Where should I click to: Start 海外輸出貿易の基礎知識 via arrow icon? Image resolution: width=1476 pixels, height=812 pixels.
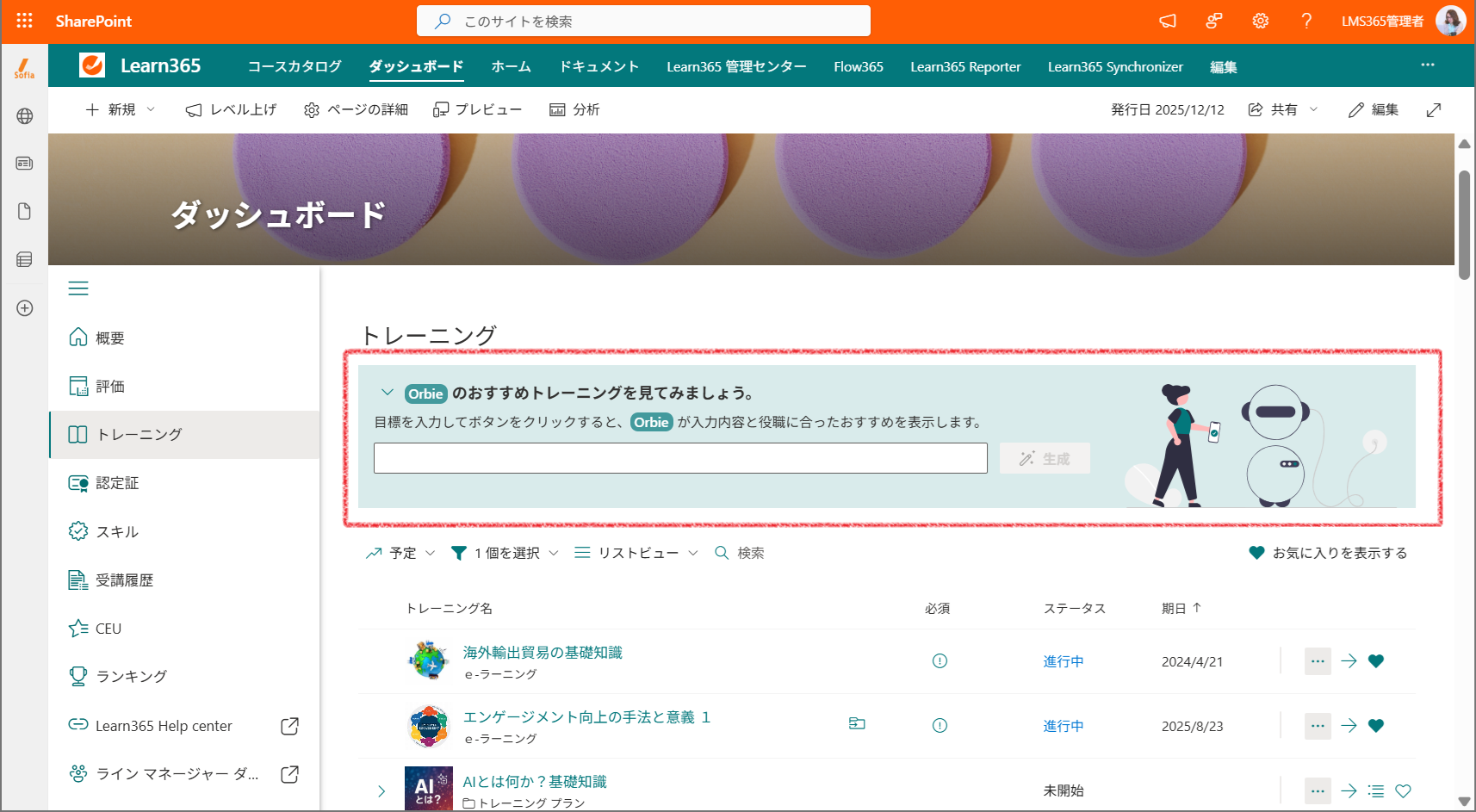(1349, 660)
